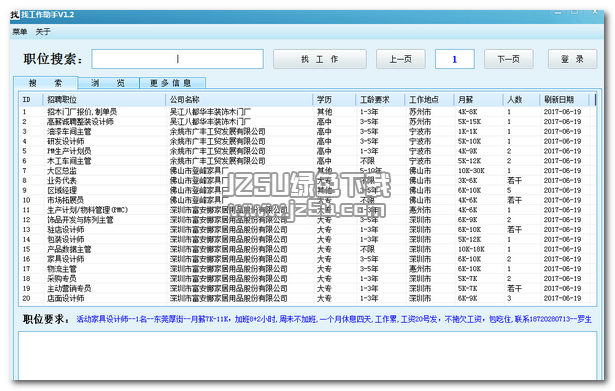Click the page number field showing 1
This screenshot has height=391, width=615.
pyautogui.click(x=455, y=59)
